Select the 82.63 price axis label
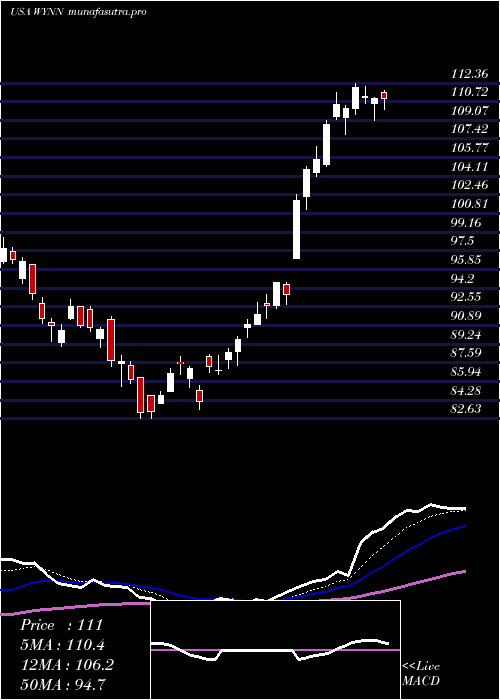Screen dimensions: 500x700 (467, 409)
